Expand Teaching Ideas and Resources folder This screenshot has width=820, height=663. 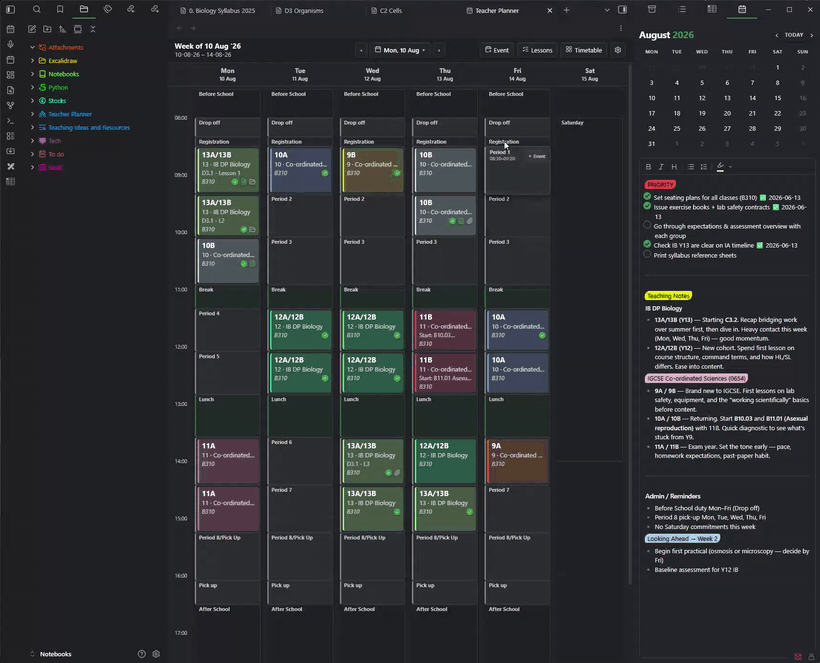[x=32, y=128]
